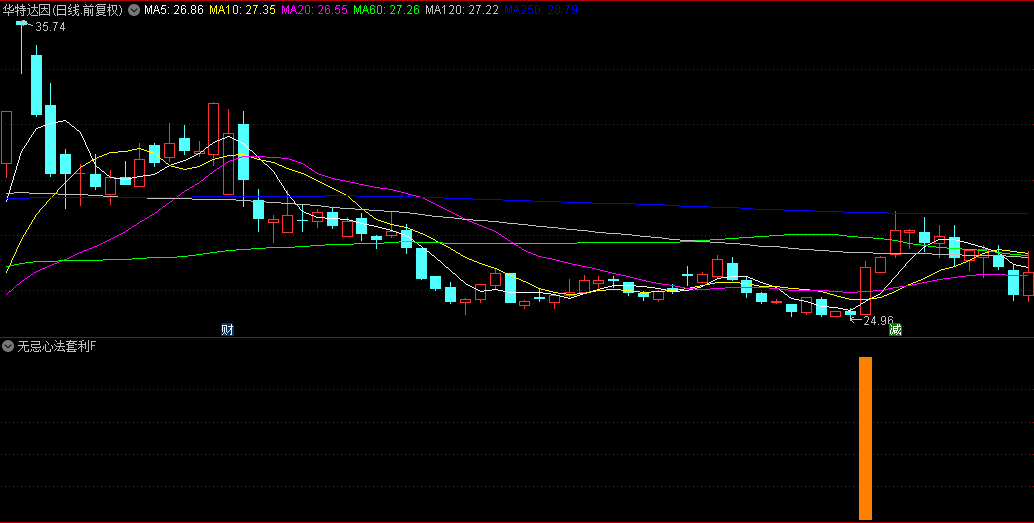Click the highest candlestick marked 35.74

click(x=21, y=46)
